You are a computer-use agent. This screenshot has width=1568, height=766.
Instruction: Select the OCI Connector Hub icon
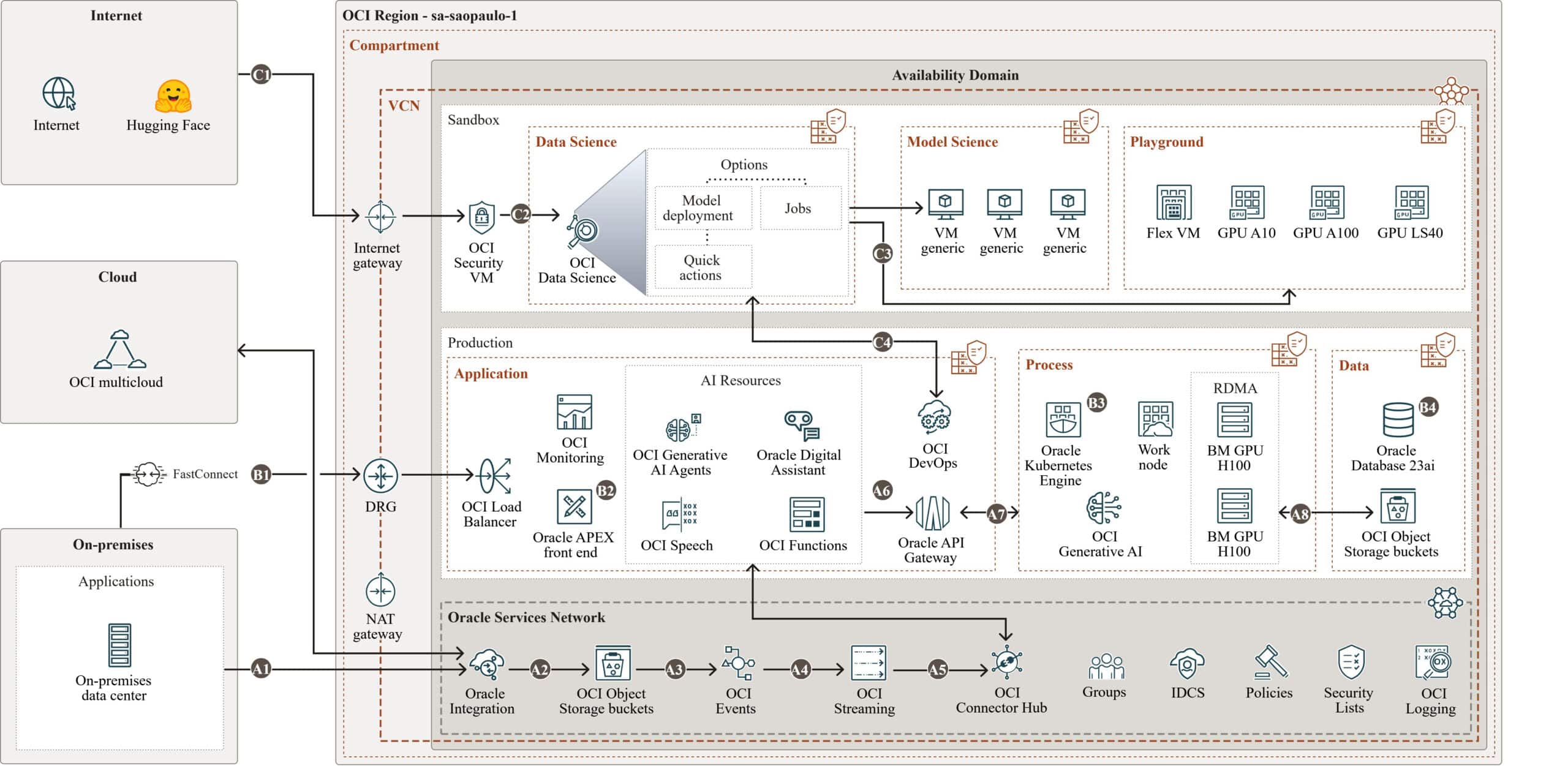point(1007,663)
